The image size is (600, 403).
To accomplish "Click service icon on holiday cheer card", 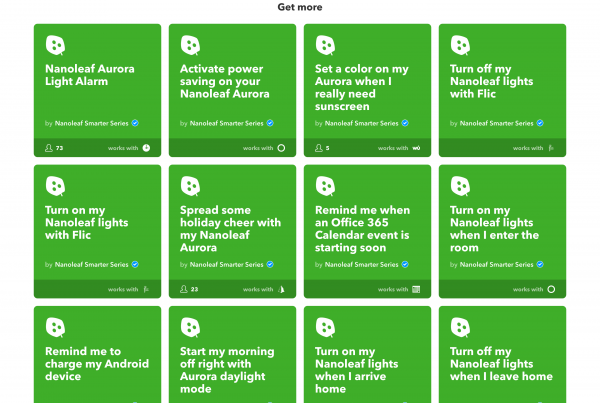I will (x=281, y=289).
